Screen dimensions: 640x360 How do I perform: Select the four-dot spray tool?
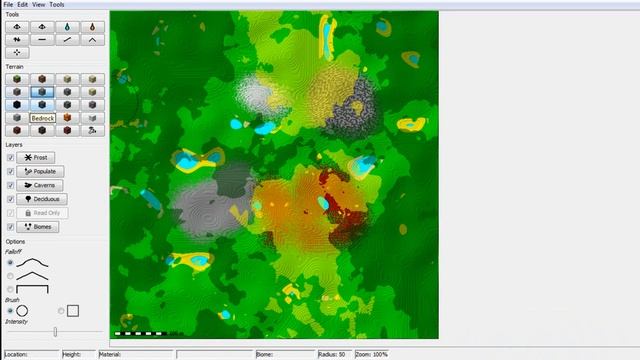pyautogui.click(x=17, y=52)
